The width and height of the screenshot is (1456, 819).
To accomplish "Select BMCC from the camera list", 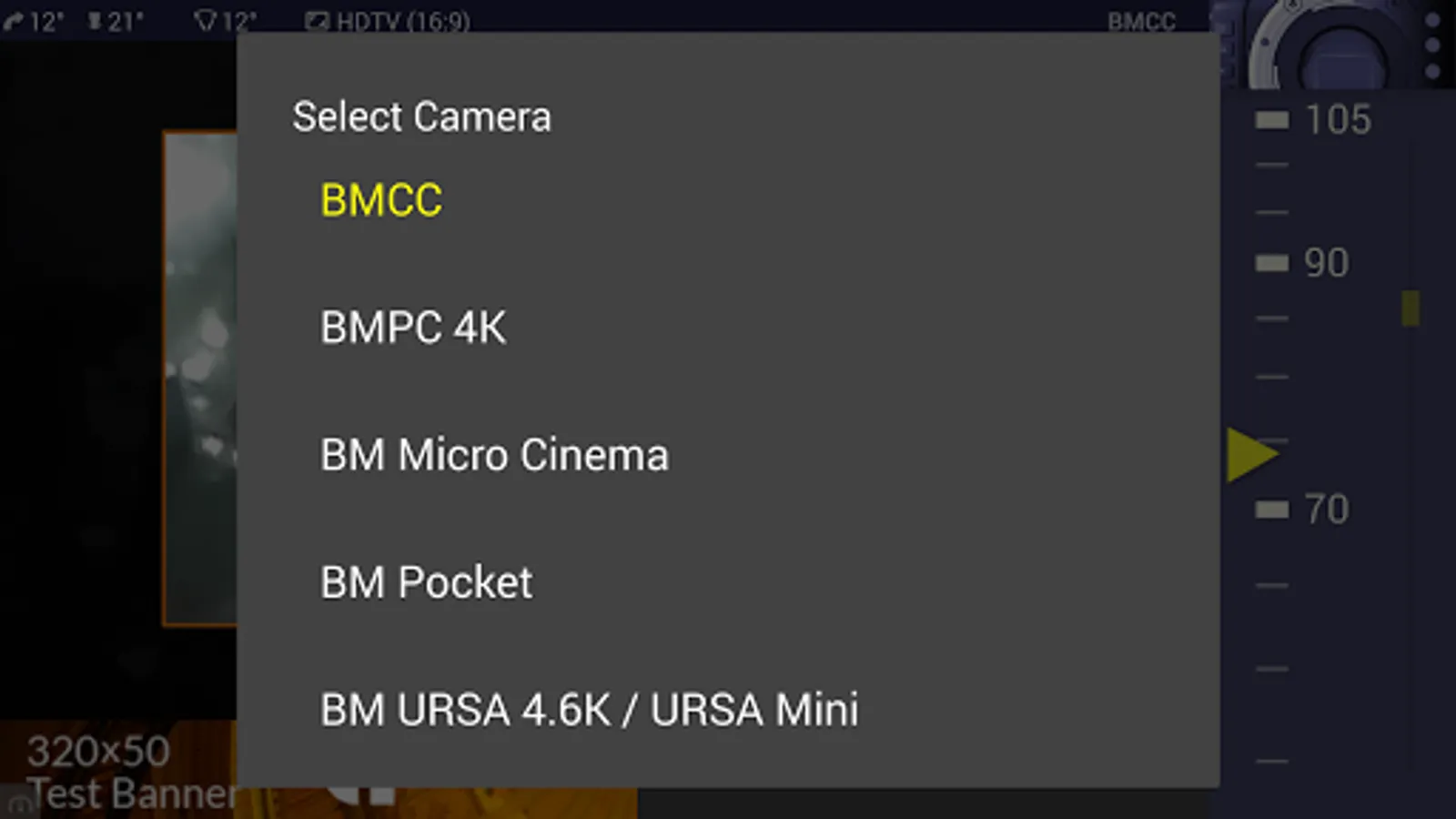I will tap(728, 200).
